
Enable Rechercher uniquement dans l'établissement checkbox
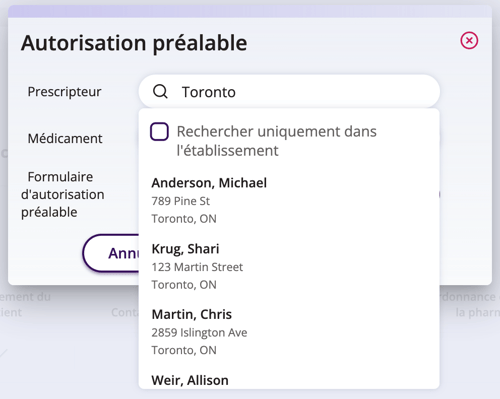[x=159, y=132]
